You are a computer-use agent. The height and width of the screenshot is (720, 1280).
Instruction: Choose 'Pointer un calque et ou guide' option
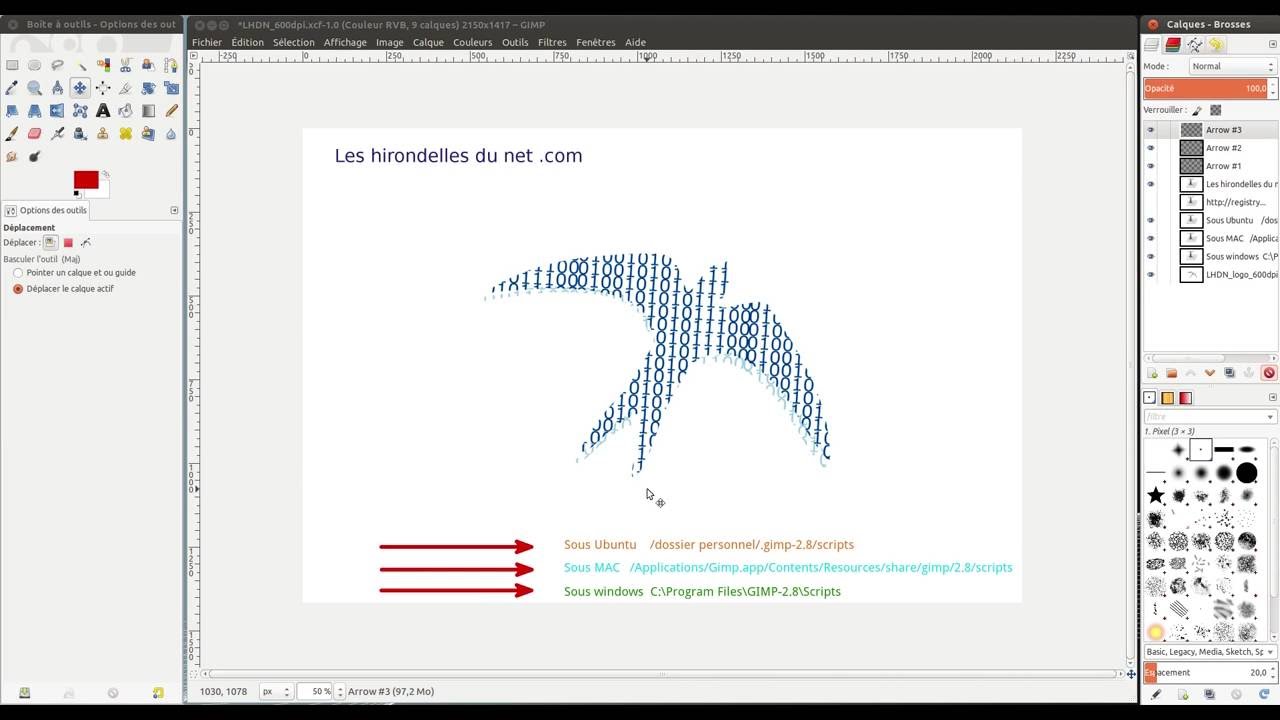75,273
